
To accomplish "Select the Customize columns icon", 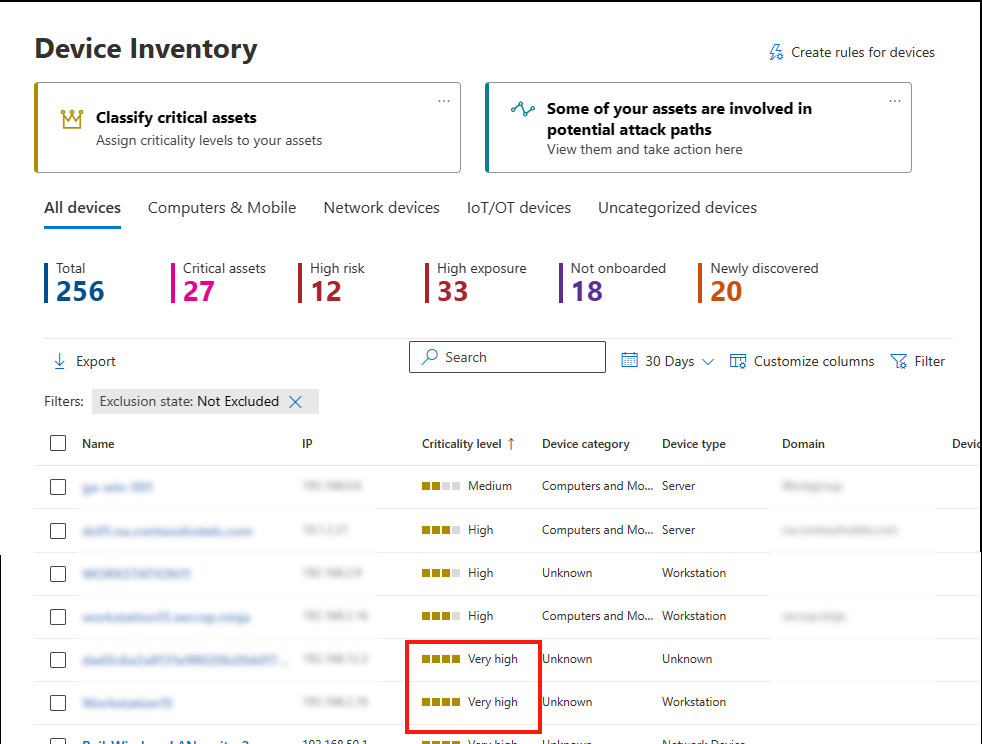I will [x=739, y=361].
